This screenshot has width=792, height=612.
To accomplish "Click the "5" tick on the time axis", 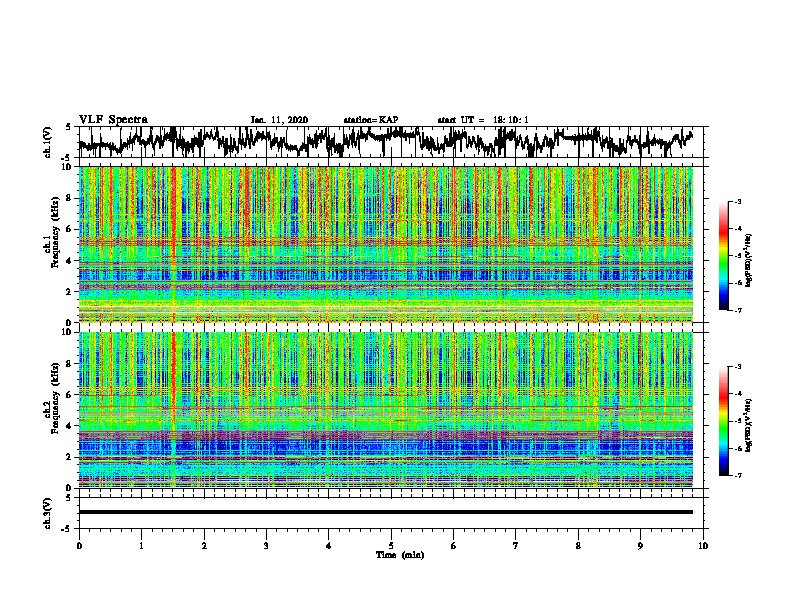I will coord(391,546).
